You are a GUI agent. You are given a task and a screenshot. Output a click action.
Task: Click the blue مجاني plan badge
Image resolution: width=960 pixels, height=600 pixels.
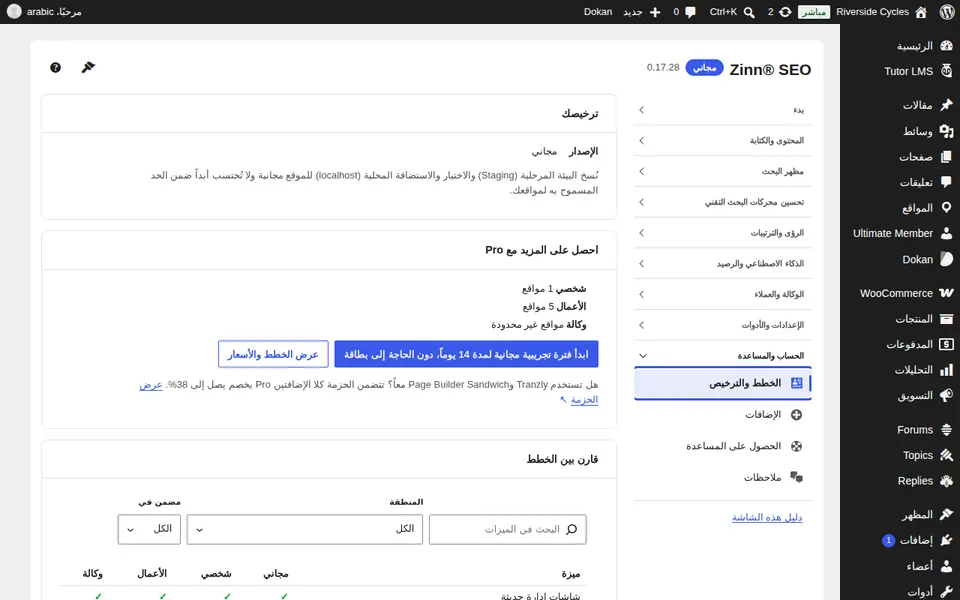(x=704, y=67)
